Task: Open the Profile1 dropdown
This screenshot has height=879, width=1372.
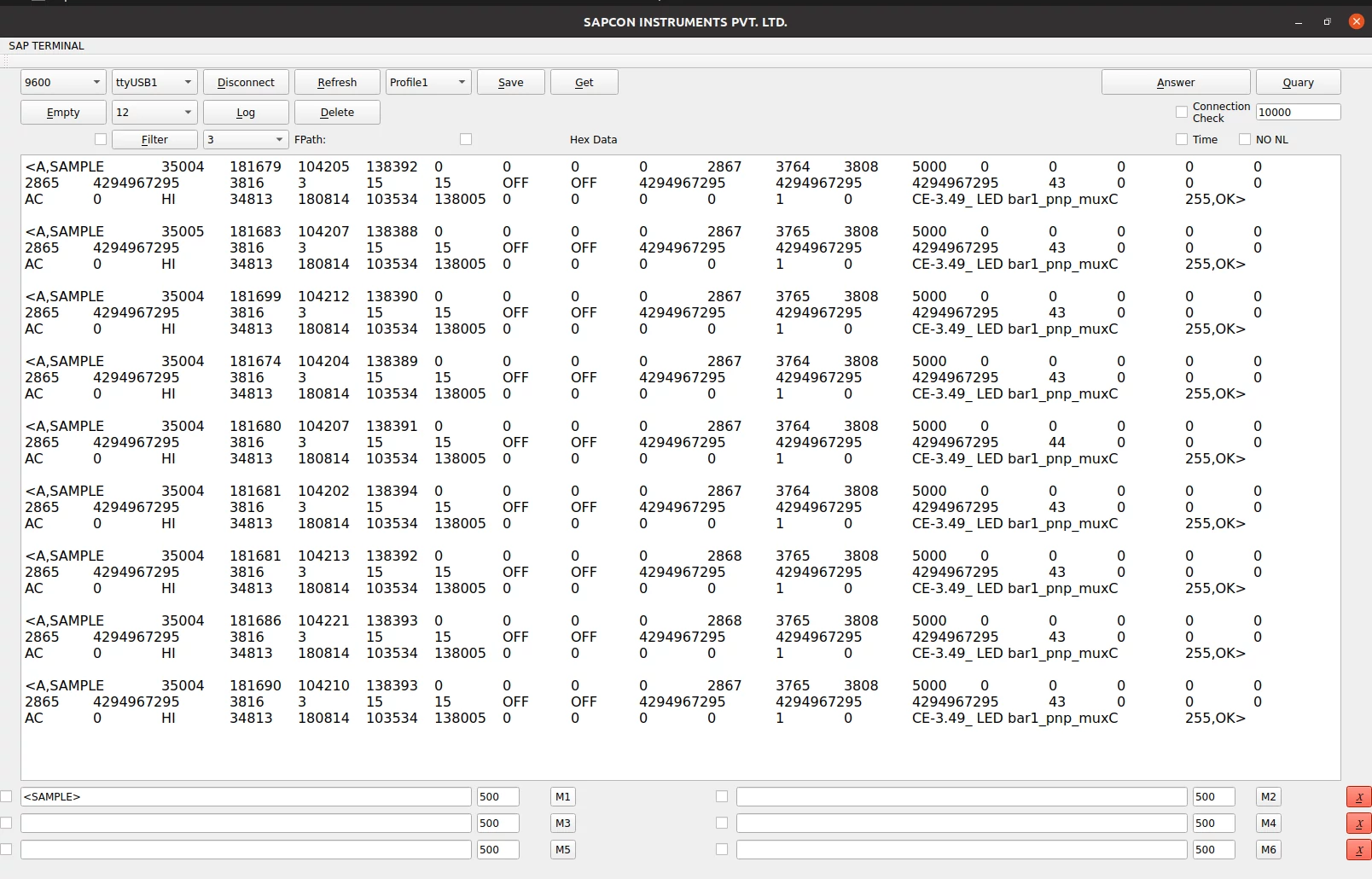Action: coord(428,82)
